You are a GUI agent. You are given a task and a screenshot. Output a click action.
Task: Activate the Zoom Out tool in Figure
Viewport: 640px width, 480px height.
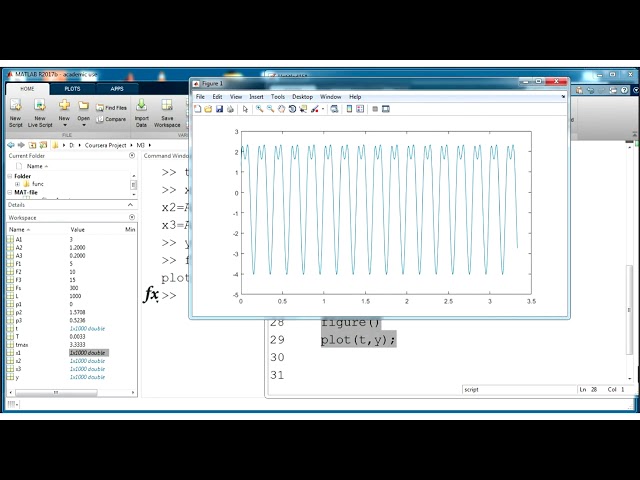pos(270,109)
